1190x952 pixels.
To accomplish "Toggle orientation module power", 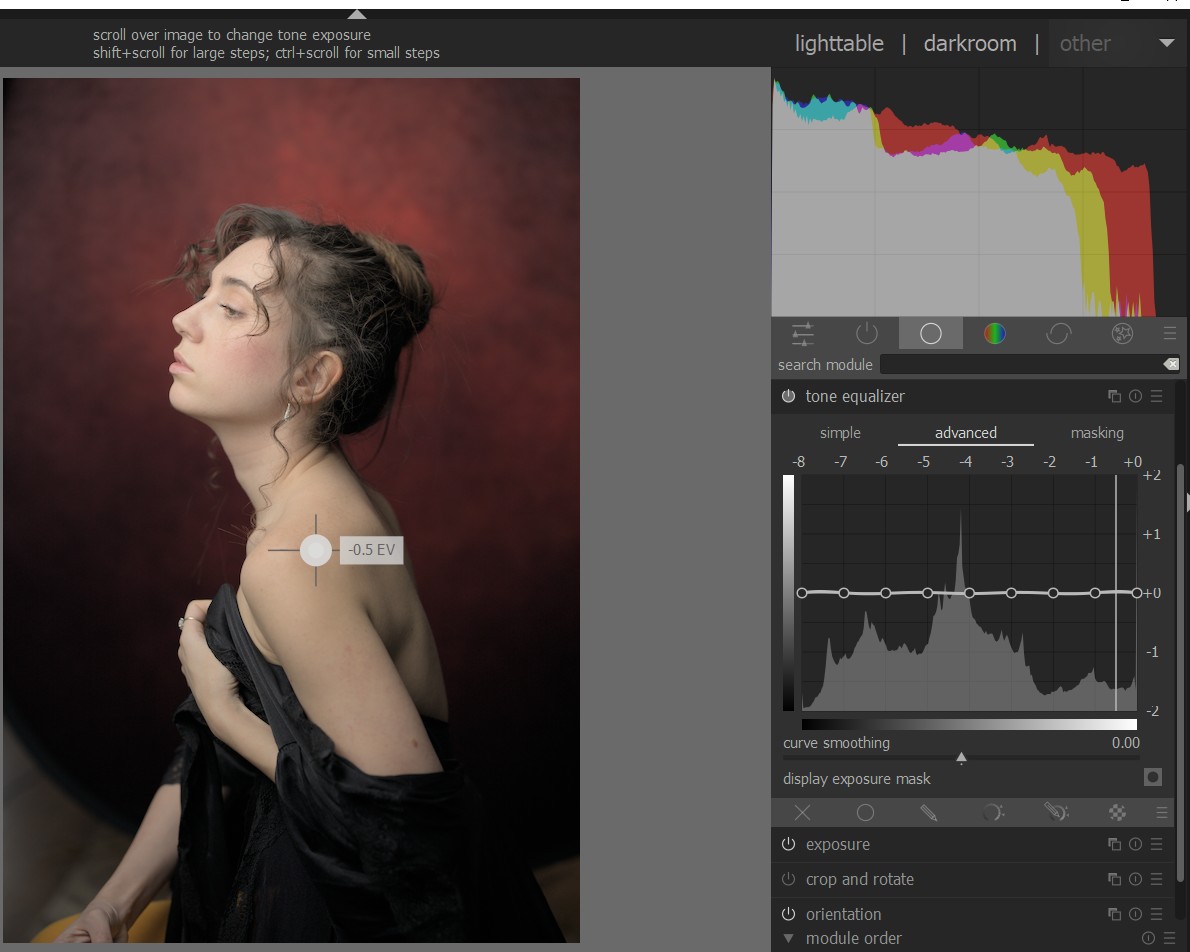I will pyautogui.click(x=789, y=914).
